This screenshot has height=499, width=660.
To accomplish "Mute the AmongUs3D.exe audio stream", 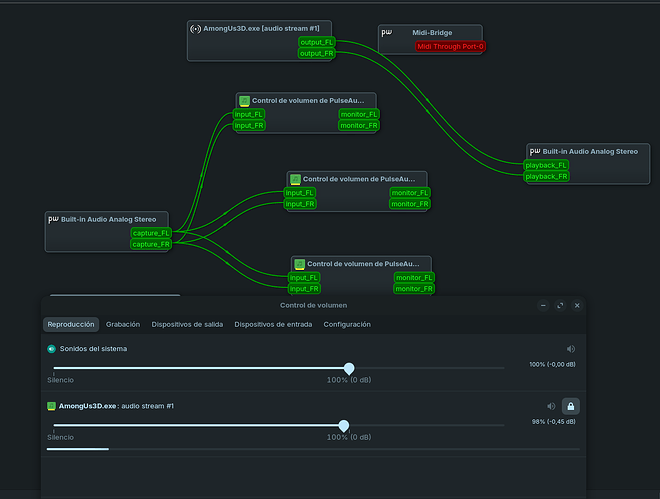I will pos(551,406).
